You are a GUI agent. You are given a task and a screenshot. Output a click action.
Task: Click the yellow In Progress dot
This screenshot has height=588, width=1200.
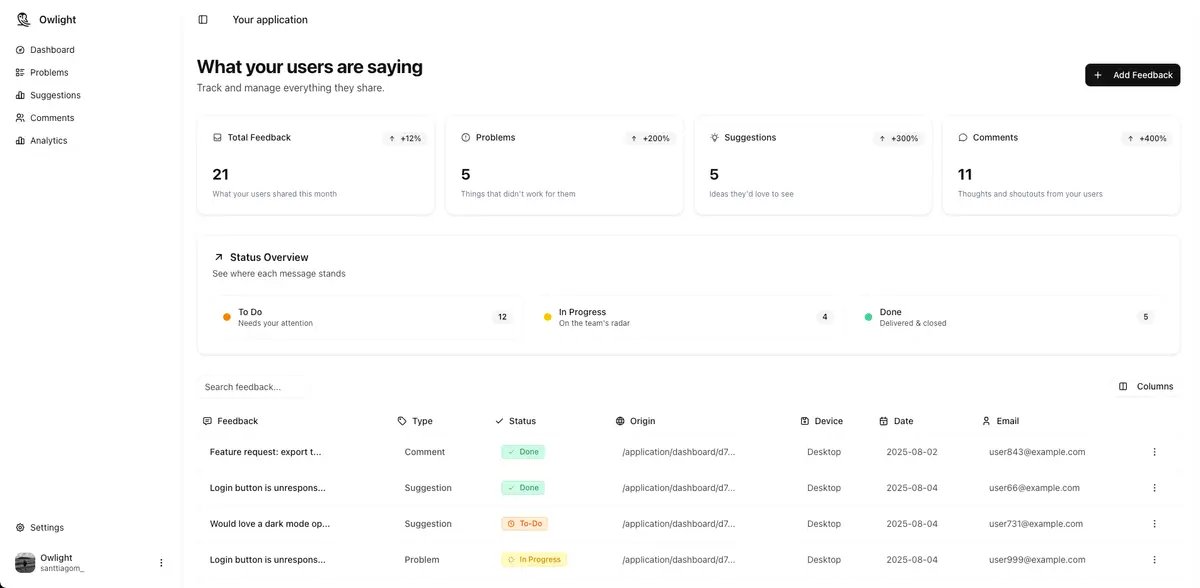point(548,317)
